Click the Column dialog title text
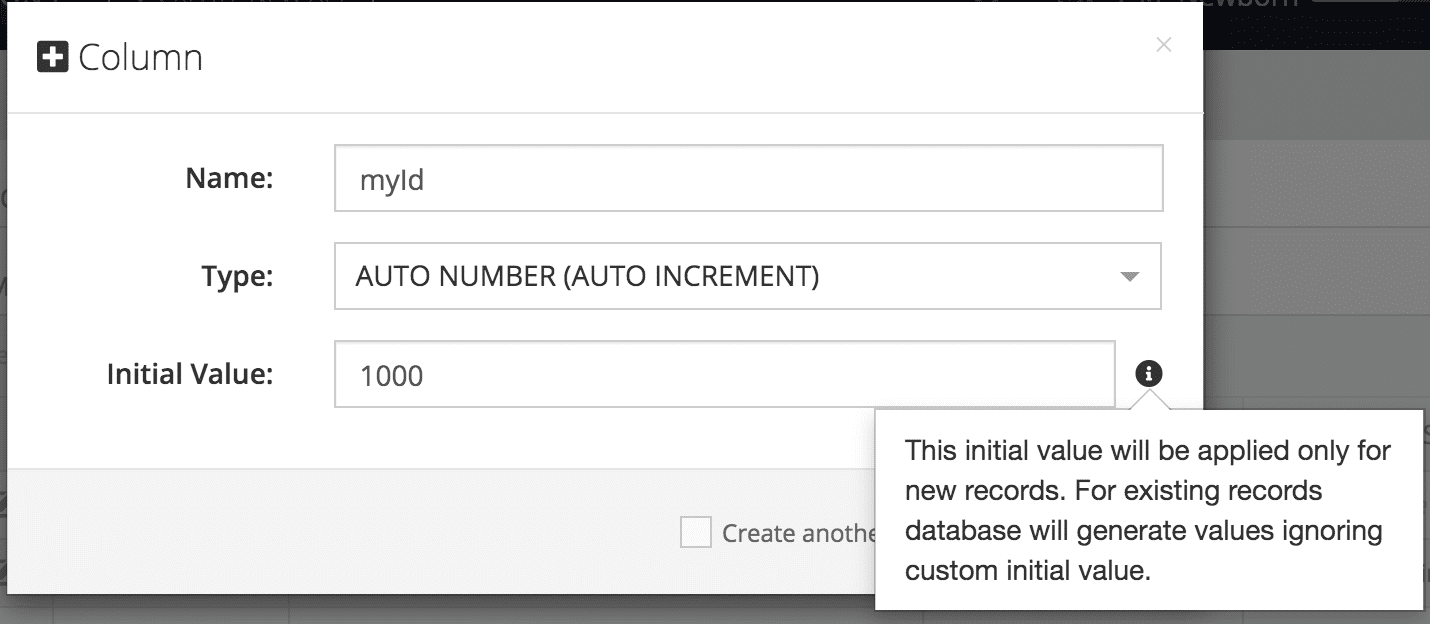 140,57
